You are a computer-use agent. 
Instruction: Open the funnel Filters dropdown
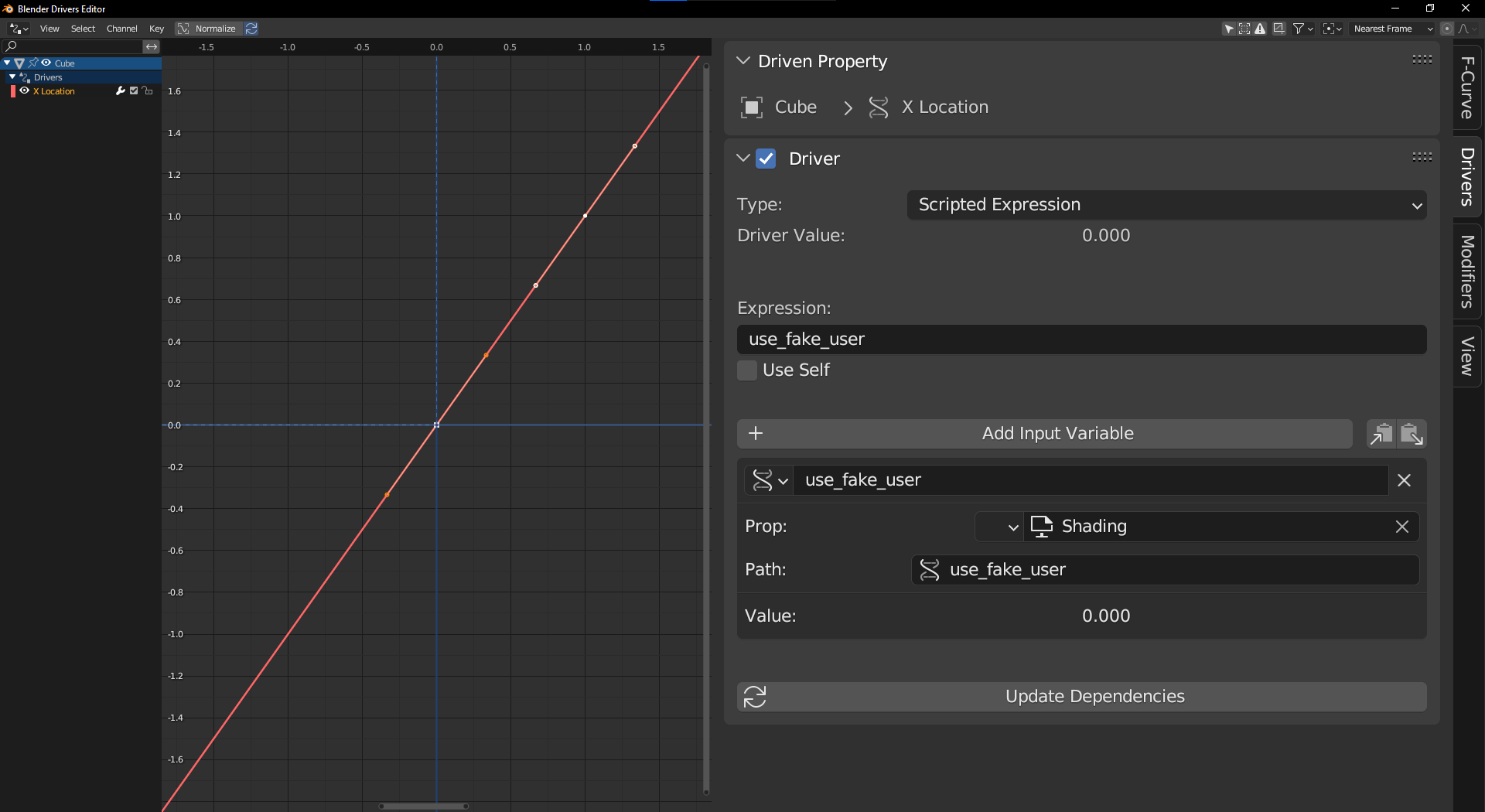(1303, 29)
